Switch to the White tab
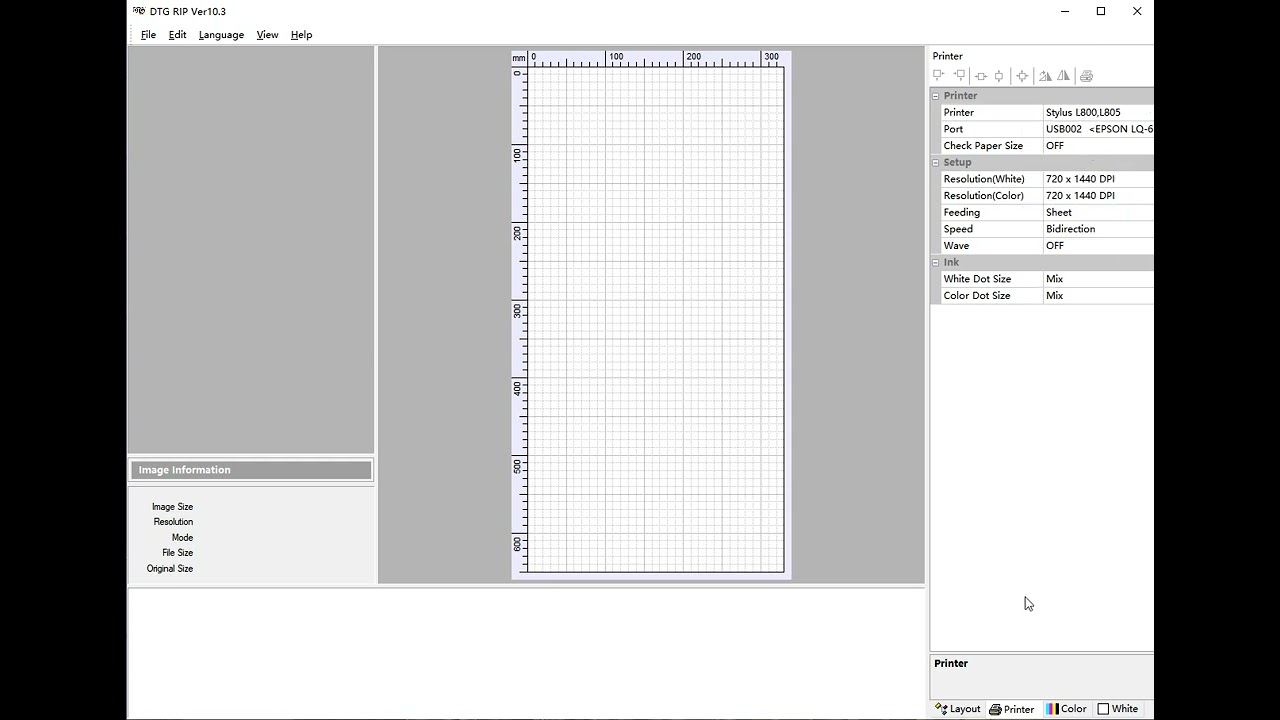Viewport: 1280px width, 720px height. pos(1118,709)
